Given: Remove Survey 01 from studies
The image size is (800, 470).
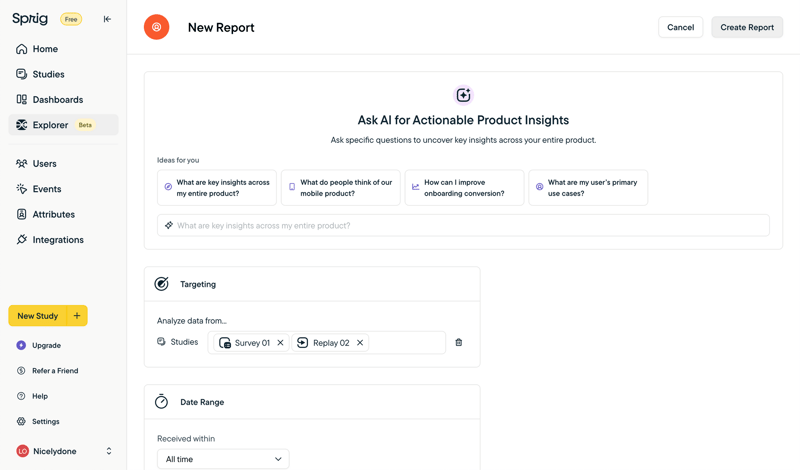Looking at the screenshot, I should coord(280,343).
